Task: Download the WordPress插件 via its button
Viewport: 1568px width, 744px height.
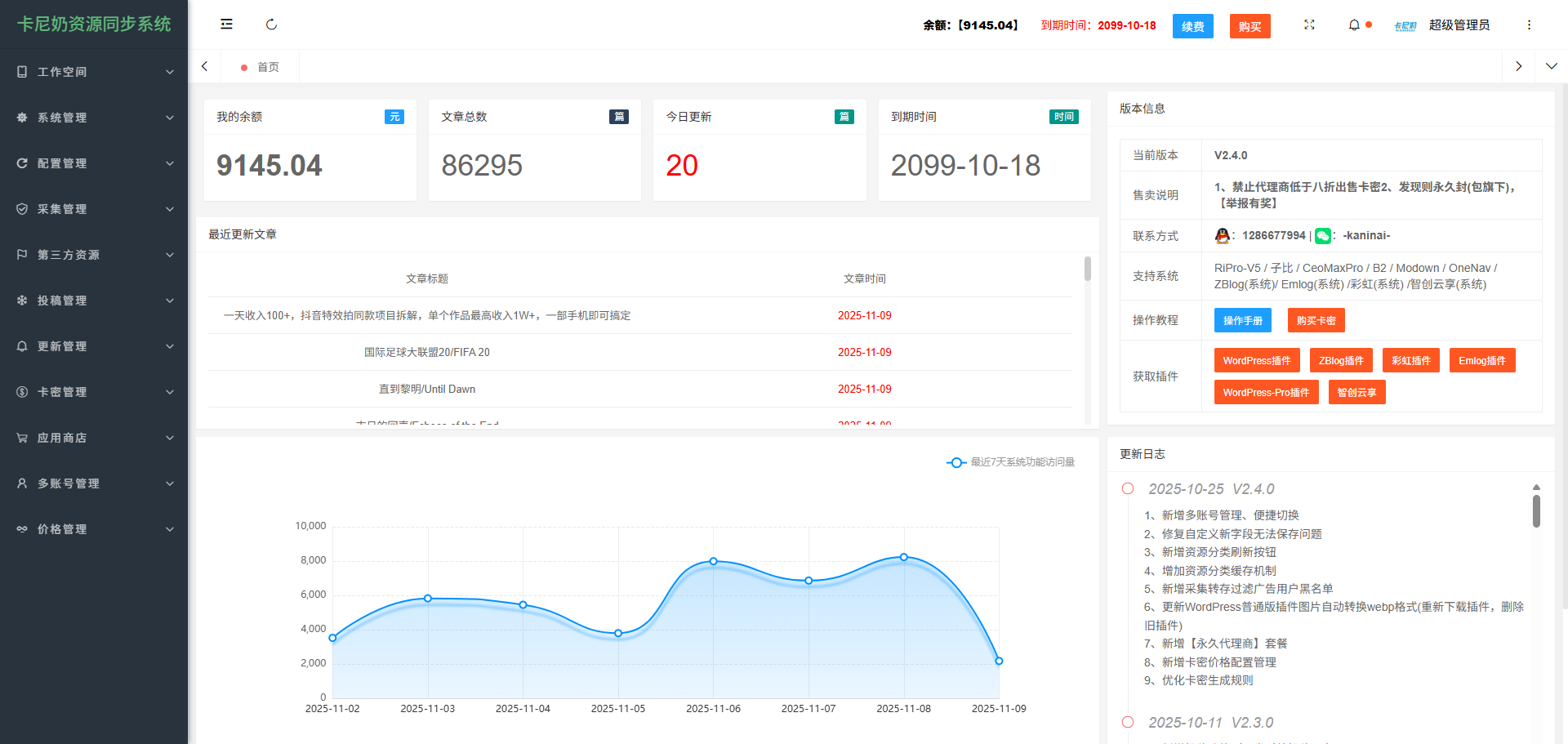Action: [1256, 360]
